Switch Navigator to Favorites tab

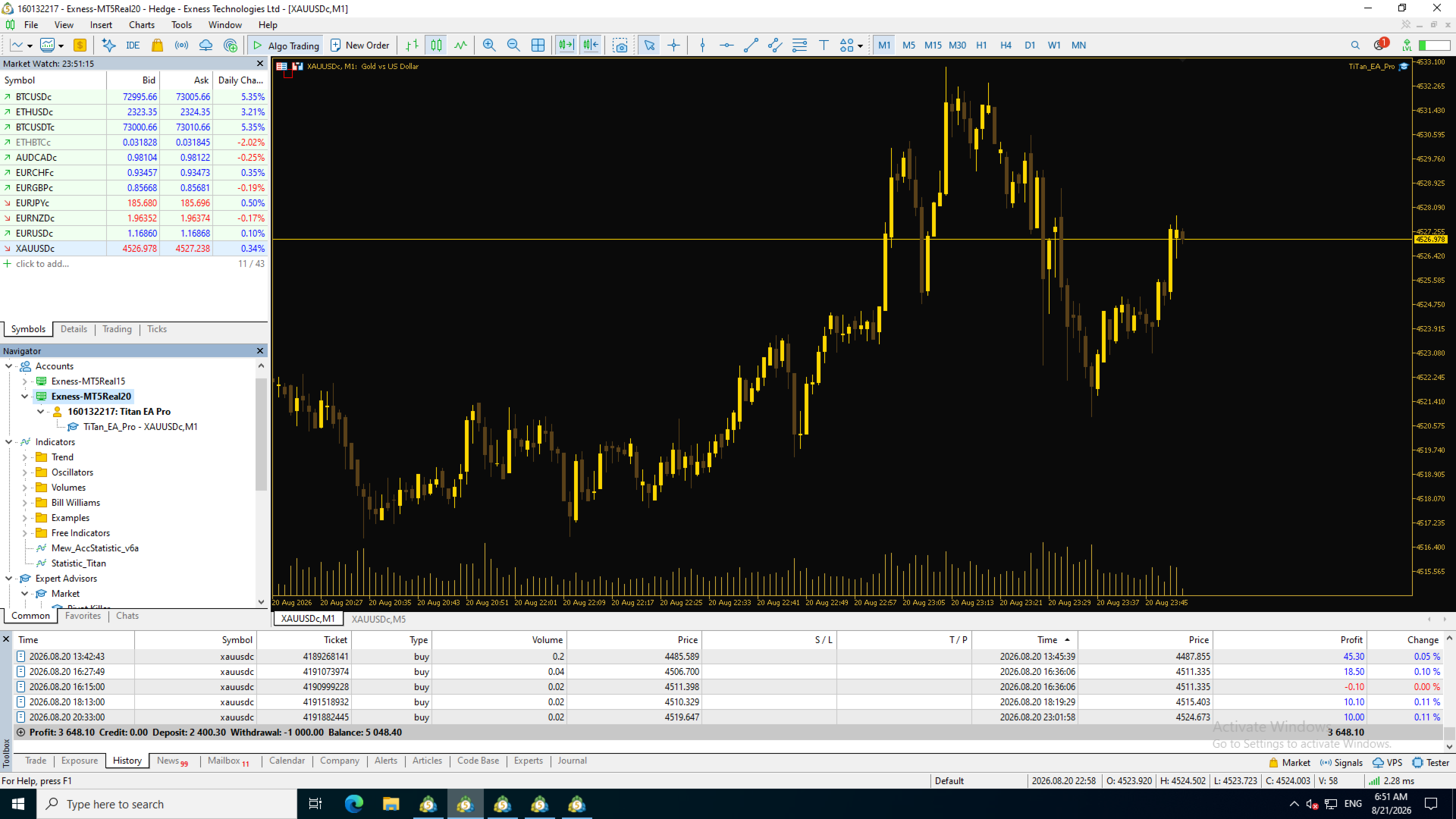83,616
